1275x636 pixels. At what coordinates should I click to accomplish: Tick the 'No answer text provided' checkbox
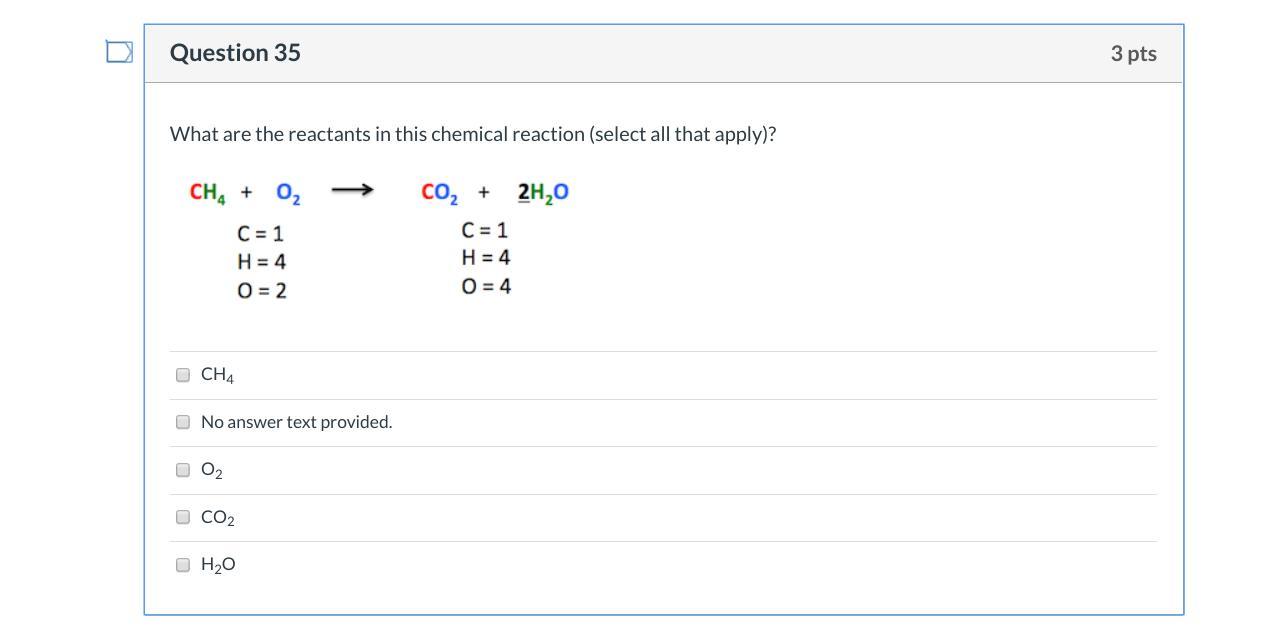pyautogui.click(x=183, y=422)
